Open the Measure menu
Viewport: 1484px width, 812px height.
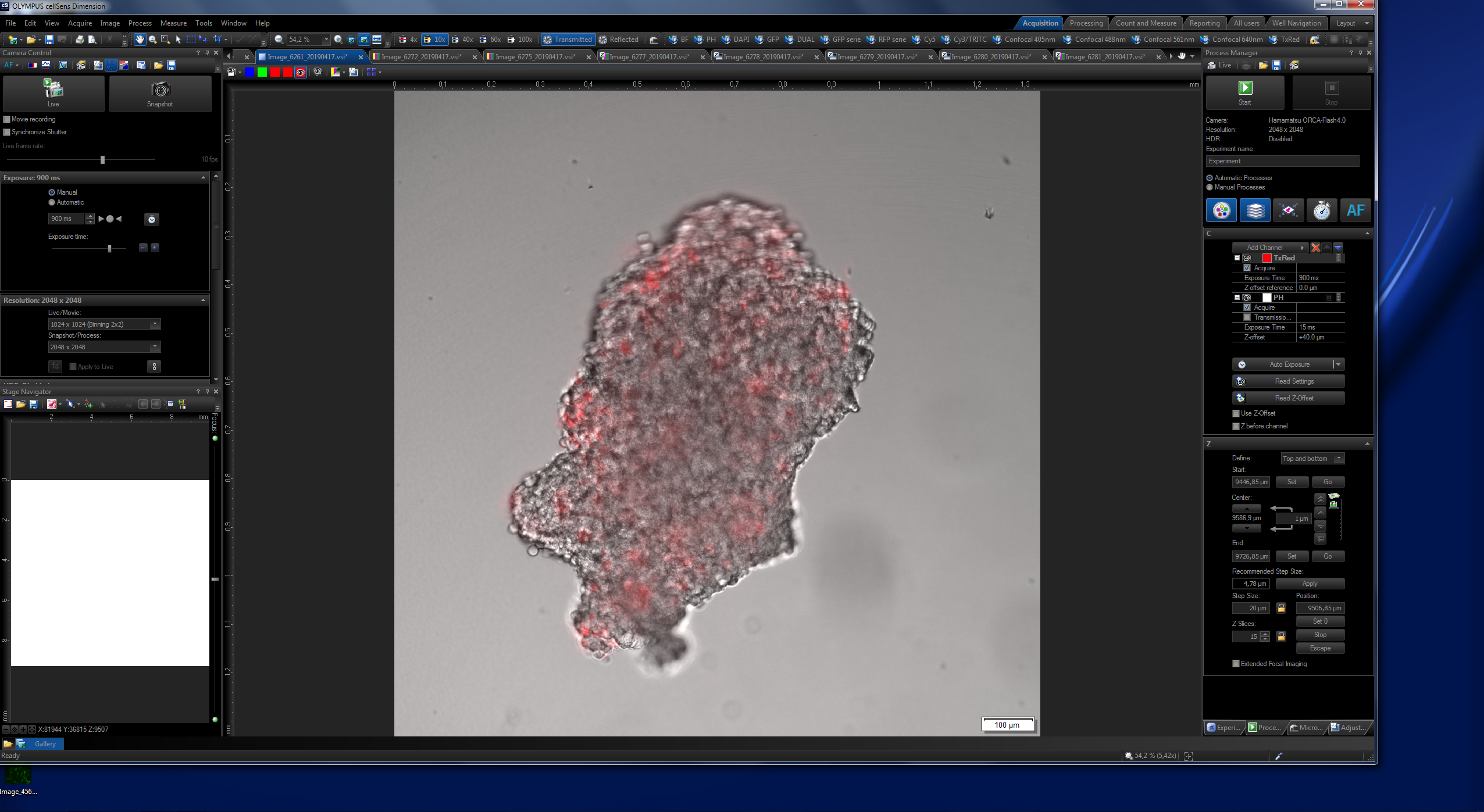pos(173,23)
